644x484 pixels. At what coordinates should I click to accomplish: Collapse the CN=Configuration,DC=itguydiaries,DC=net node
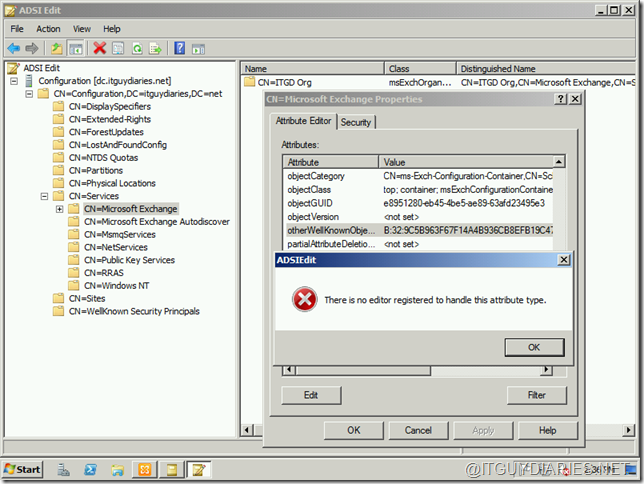29,94
